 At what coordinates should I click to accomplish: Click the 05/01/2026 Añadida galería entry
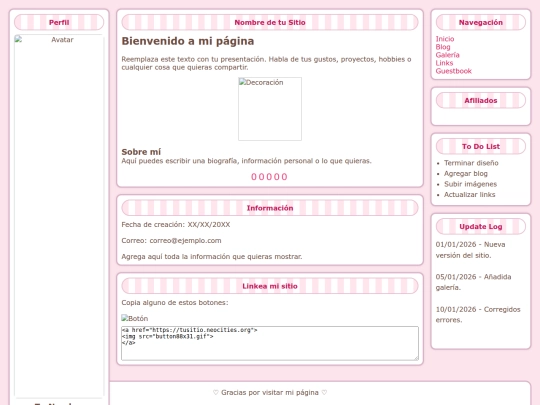[474, 282]
